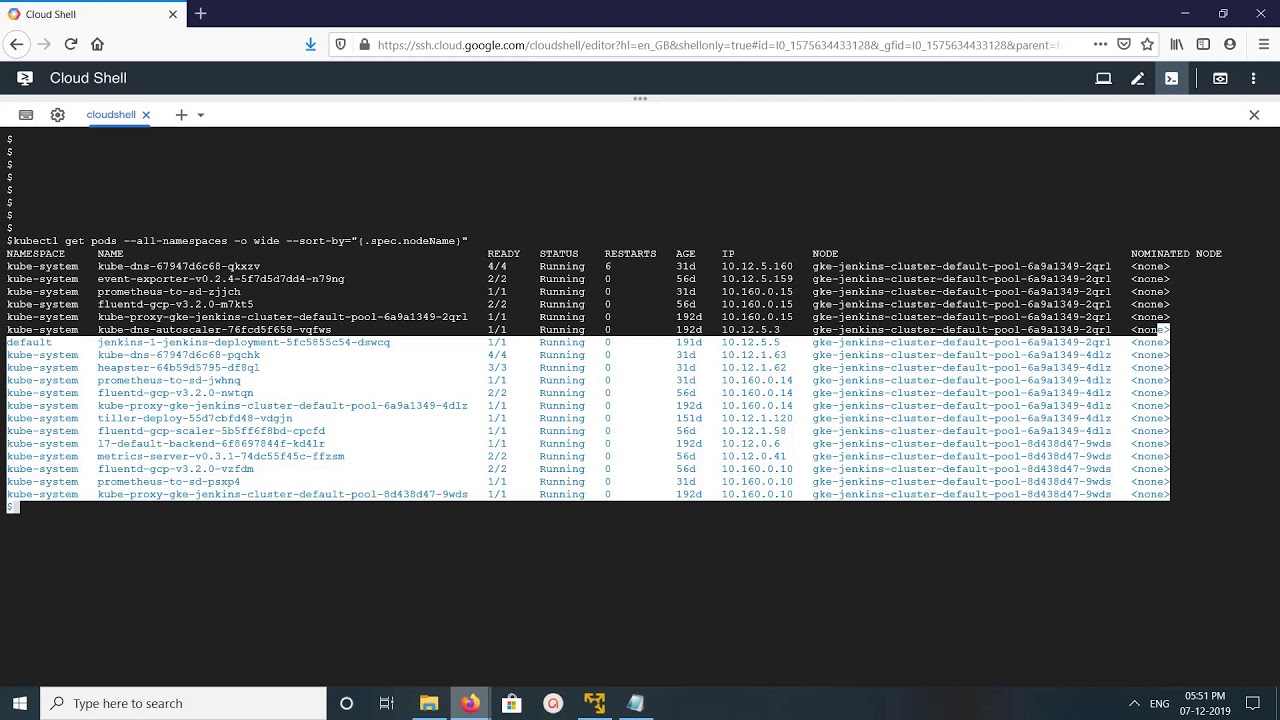This screenshot has width=1280, height=720.
Task: Click heapster-64b59d5795-df8ql pod name
Action: pos(179,368)
